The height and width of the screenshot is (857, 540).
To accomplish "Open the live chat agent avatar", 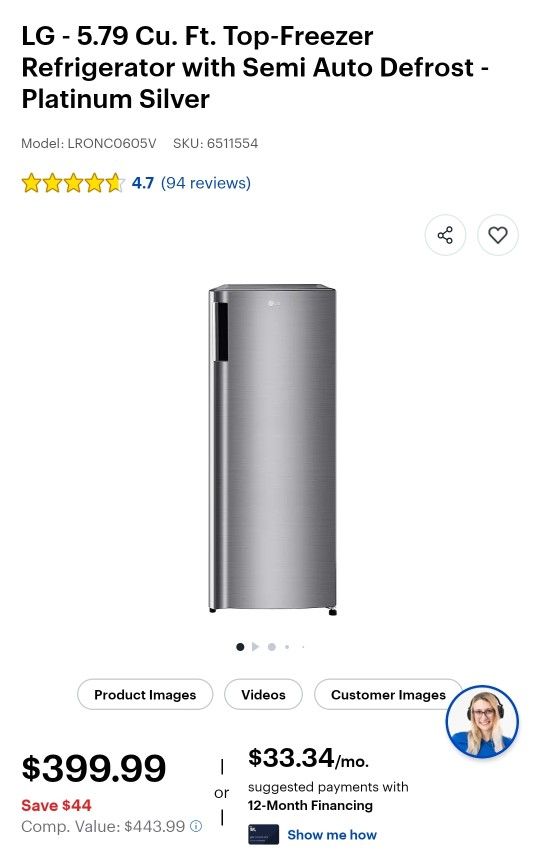I will 482,721.
